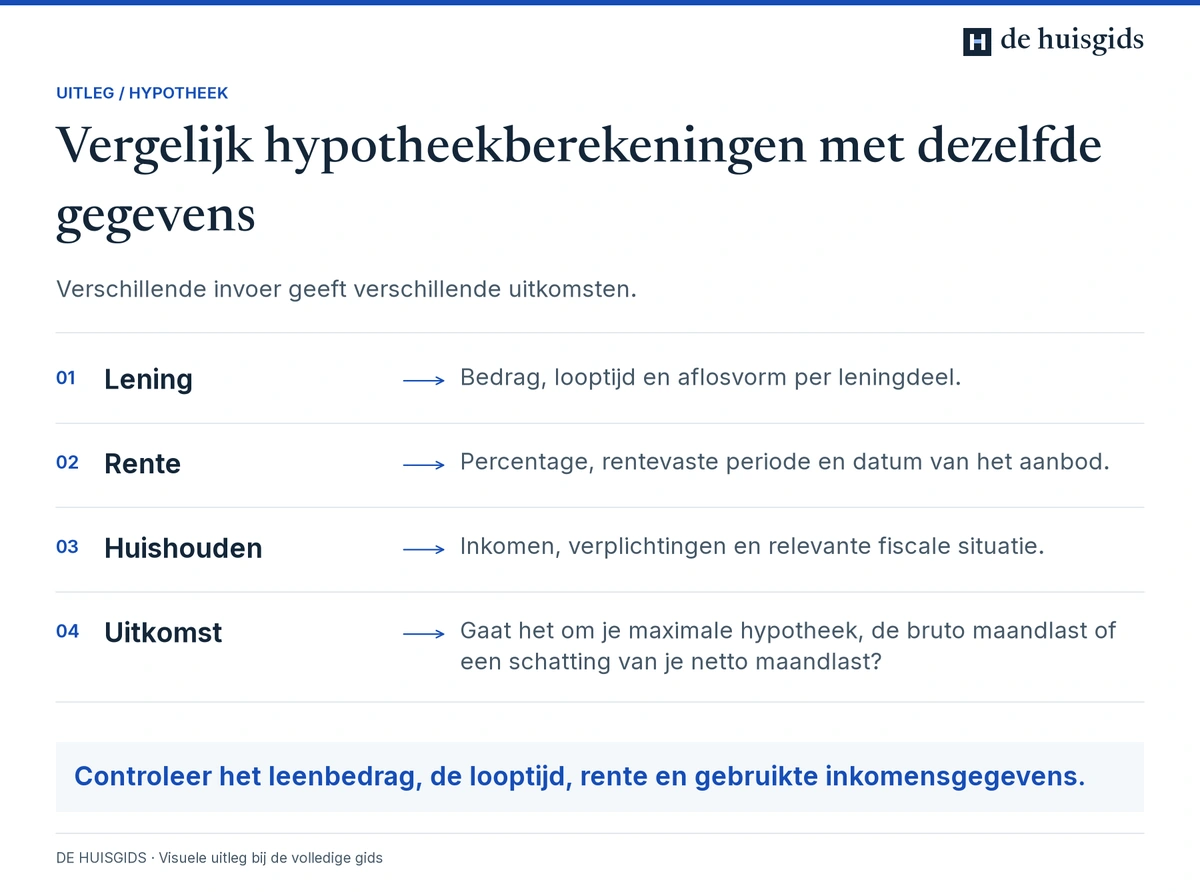Click 'Bedrag, looptijd en aflosvorm per leningdeel.'
The width and height of the screenshot is (1200, 892).
click(710, 378)
